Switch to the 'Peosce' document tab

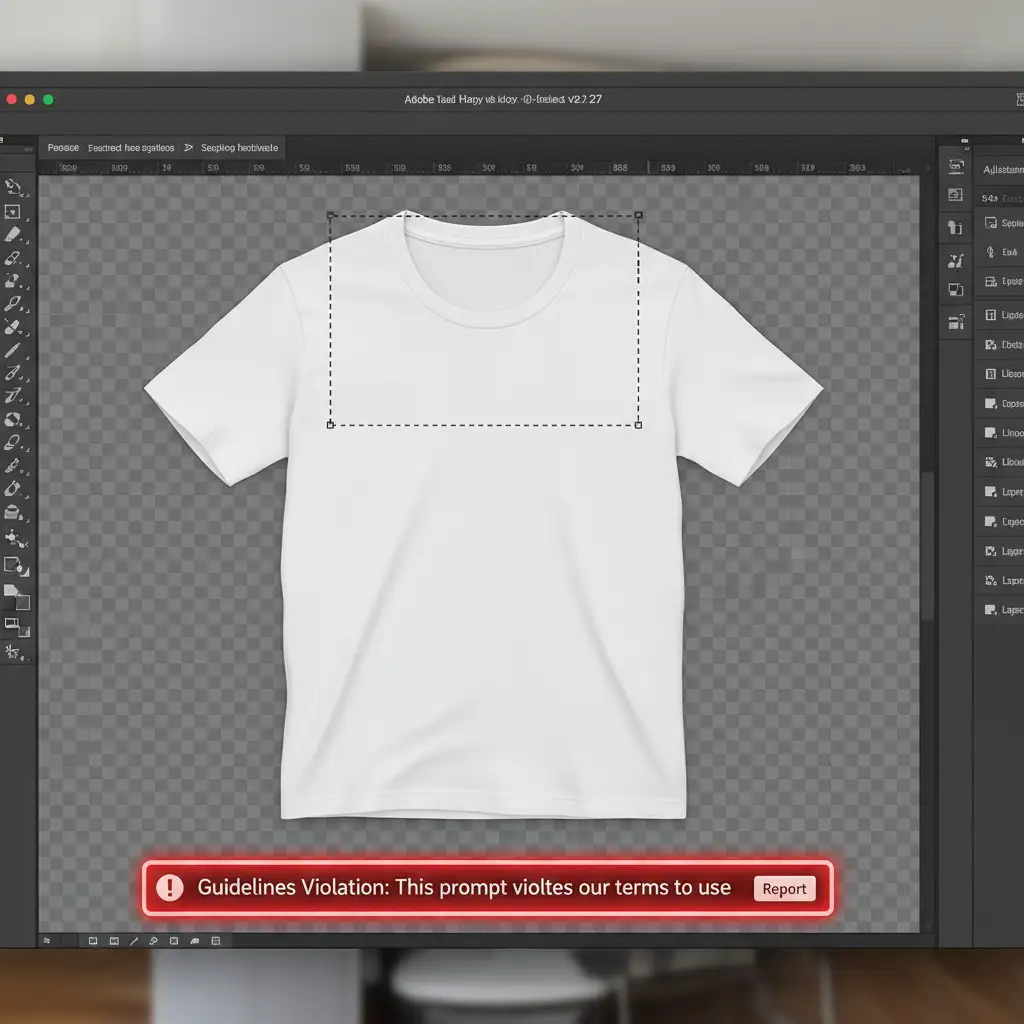tap(63, 148)
